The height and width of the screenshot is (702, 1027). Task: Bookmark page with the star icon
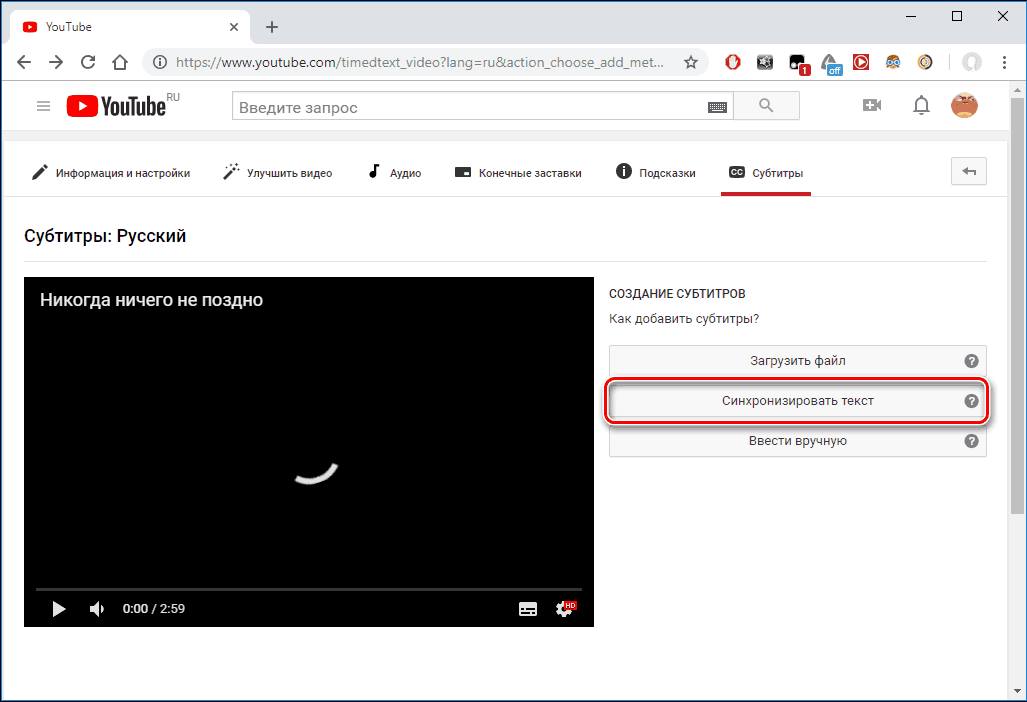[690, 62]
